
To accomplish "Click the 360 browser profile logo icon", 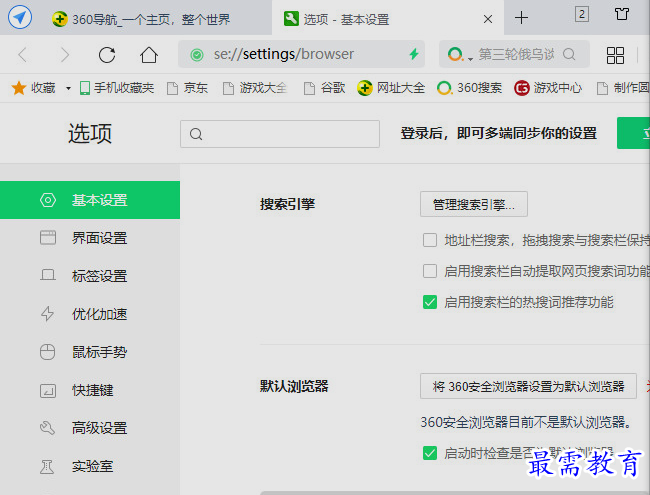I will 19,18.
